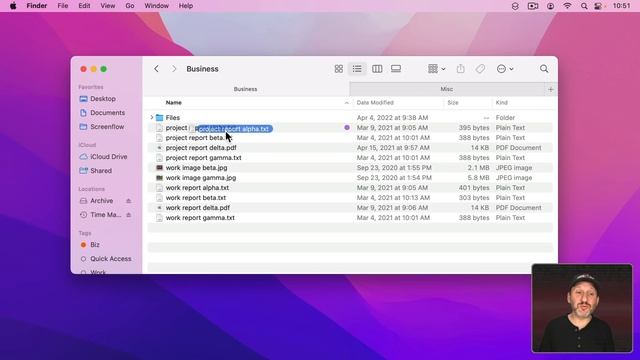Screen dimensions: 640x360
Task: Open the Window menu
Action: pyautogui.click(x=156, y=6)
